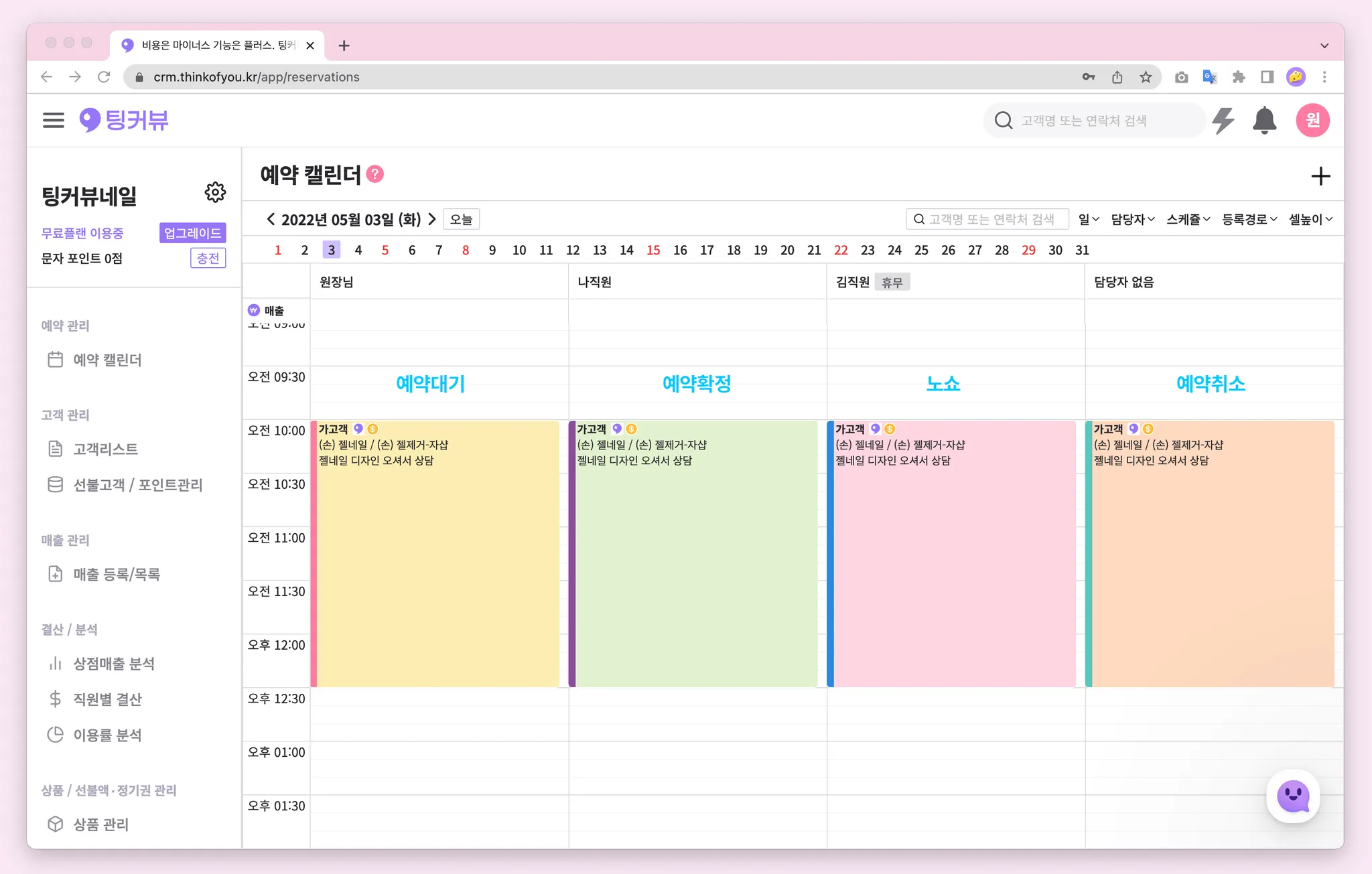Expand the 스케줄 dropdown
Screen dimensions: 1372x874
1188,219
